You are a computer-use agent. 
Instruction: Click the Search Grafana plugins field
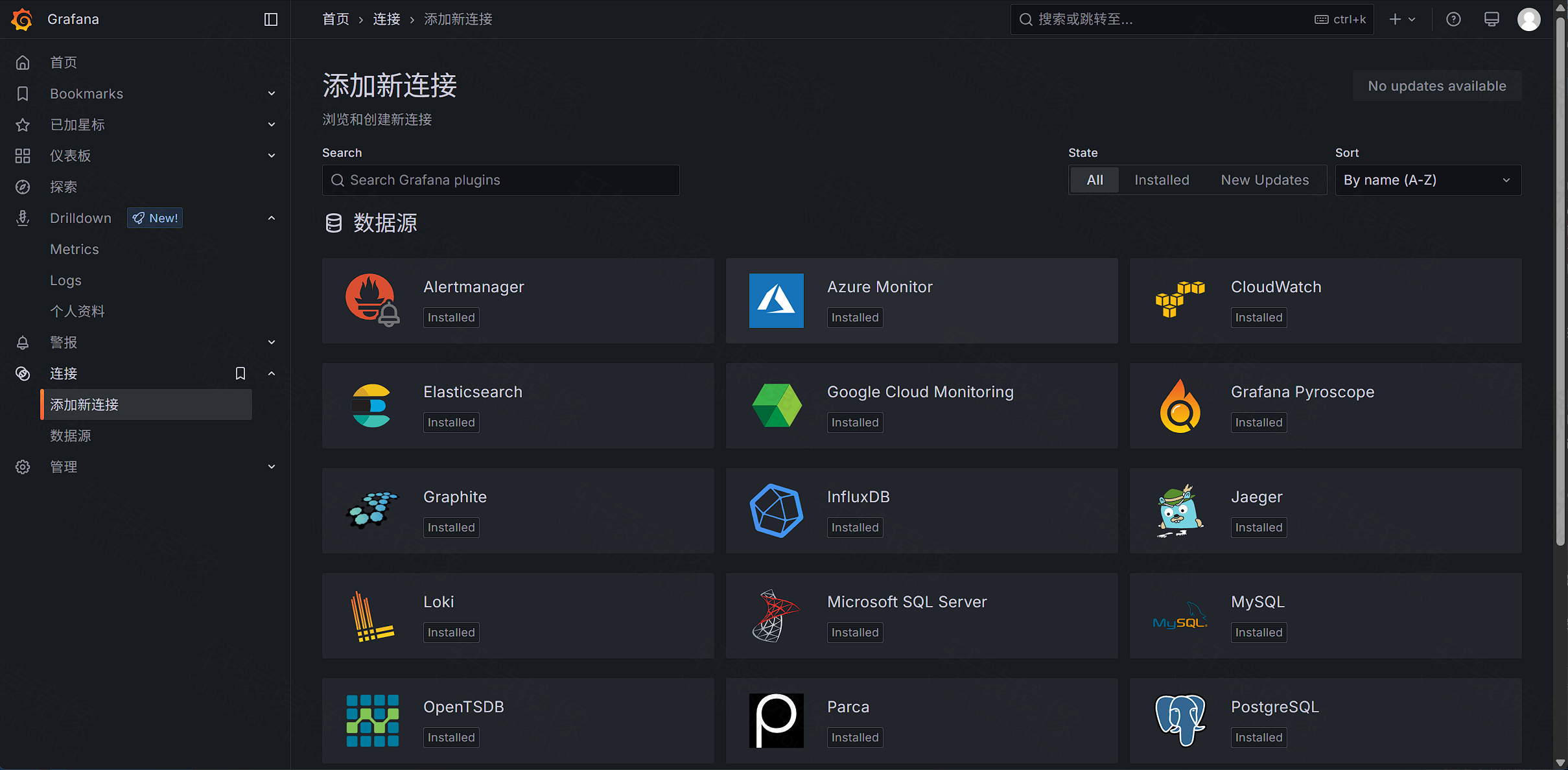[501, 180]
